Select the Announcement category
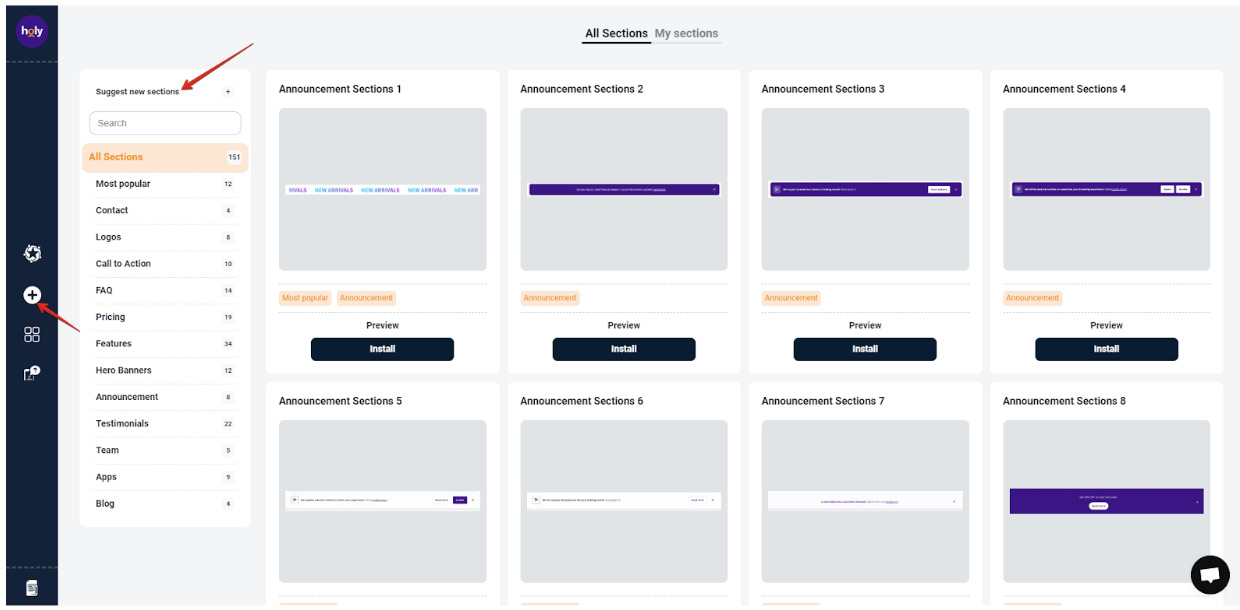This screenshot has width=1240, height=610. [x=165, y=397]
